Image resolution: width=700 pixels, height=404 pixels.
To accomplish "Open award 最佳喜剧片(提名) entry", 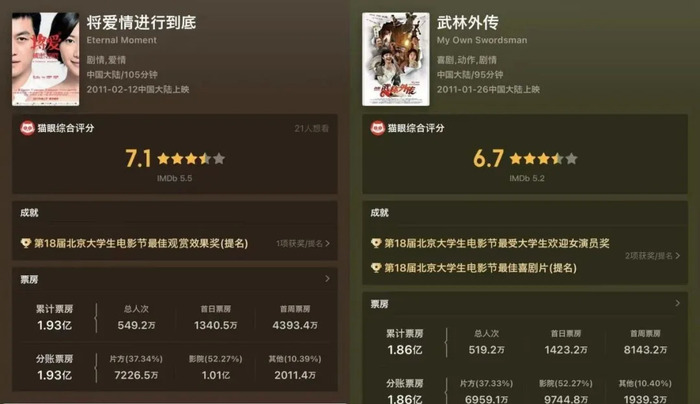I will 480,268.
